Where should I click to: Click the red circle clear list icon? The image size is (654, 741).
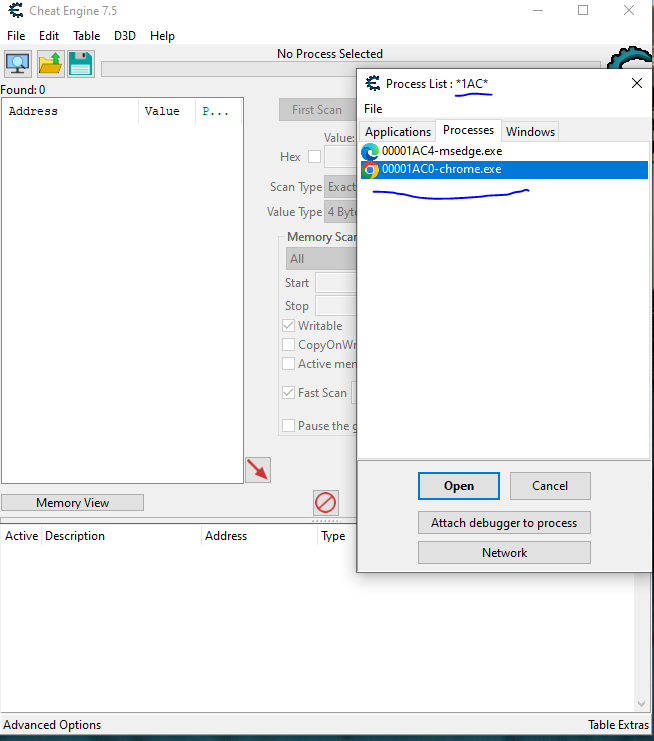[x=326, y=503]
